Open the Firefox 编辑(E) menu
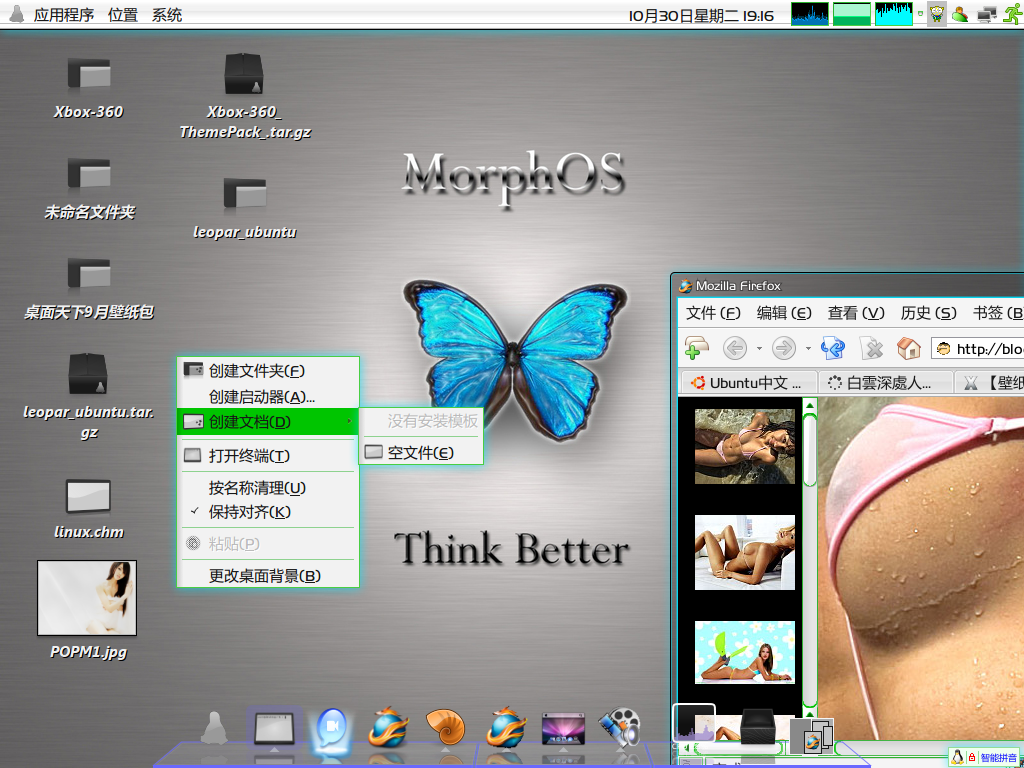The image size is (1024, 768). [784, 313]
